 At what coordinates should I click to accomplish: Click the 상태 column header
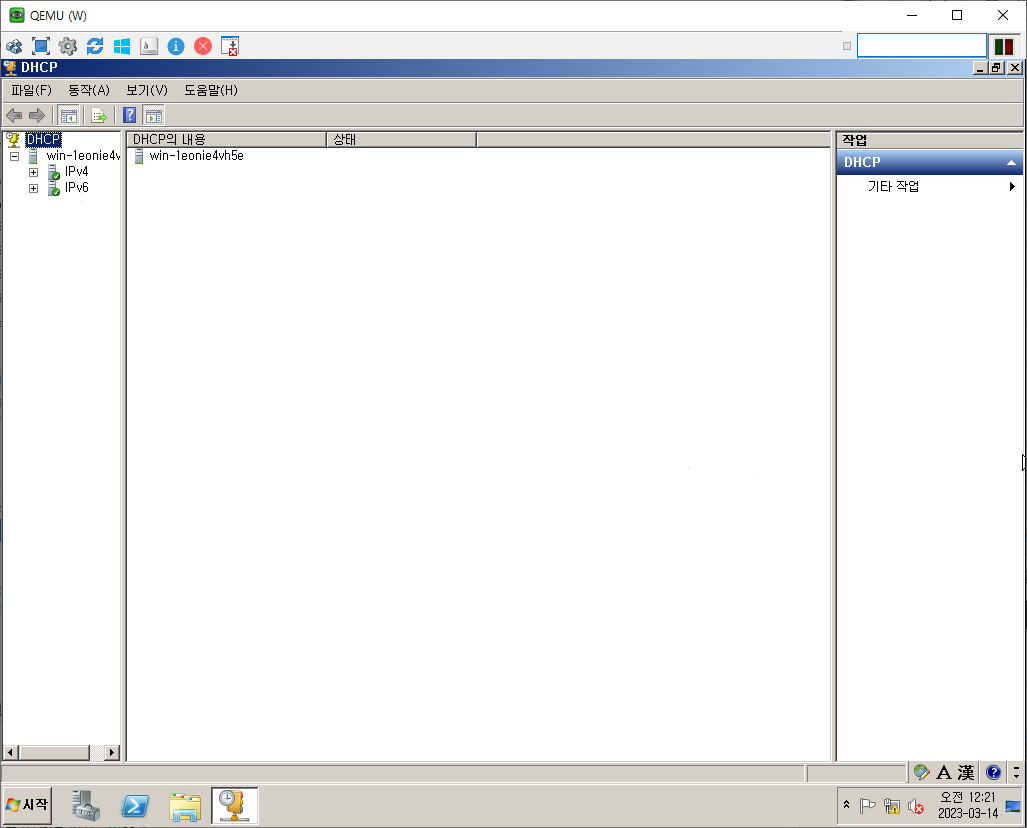[x=401, y=140]
